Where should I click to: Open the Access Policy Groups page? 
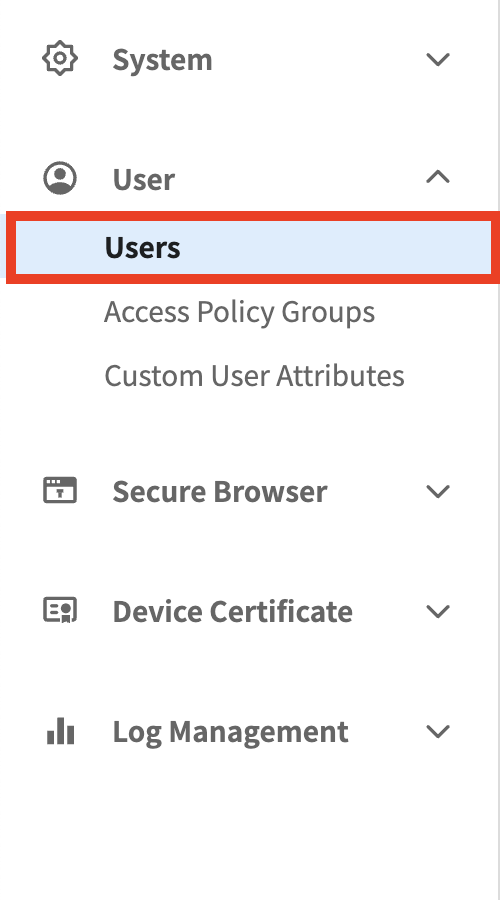(239, 313)
